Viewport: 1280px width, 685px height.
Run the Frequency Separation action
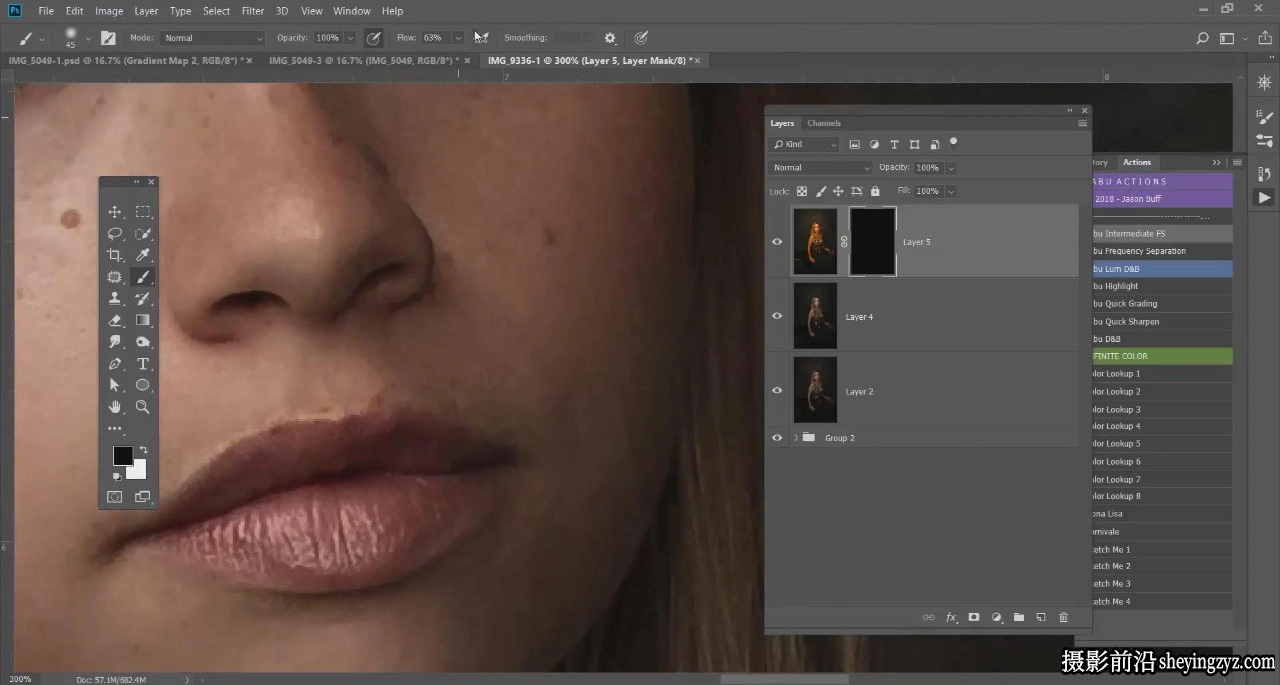1161,251
